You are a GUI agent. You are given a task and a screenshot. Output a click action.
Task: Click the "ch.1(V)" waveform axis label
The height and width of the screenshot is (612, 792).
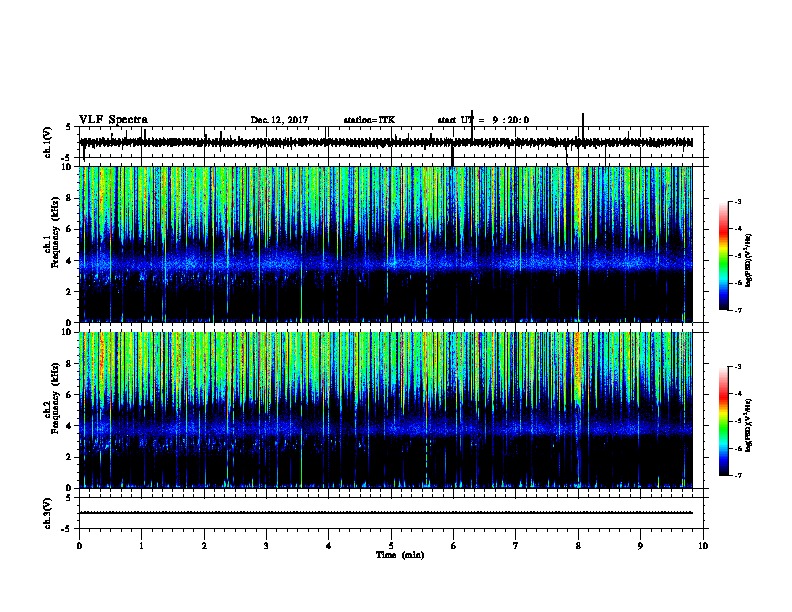pos(48,142)
